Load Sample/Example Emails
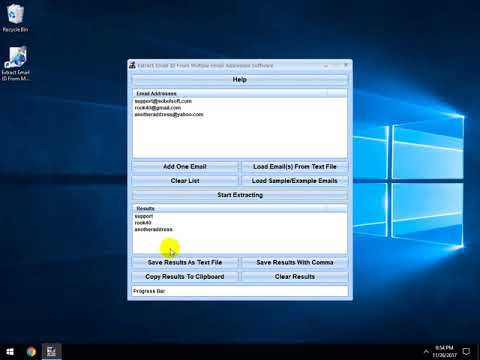 click(295, 181)
